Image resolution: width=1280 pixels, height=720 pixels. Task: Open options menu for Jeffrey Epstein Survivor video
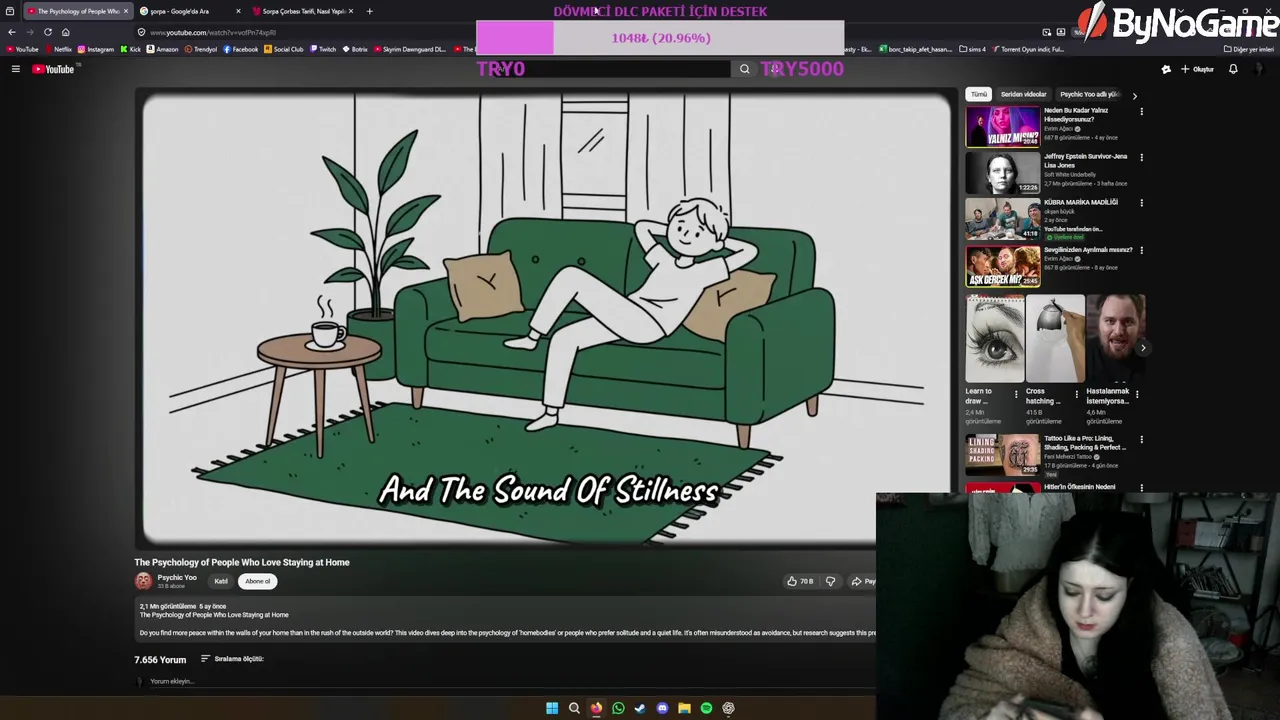1141,157
